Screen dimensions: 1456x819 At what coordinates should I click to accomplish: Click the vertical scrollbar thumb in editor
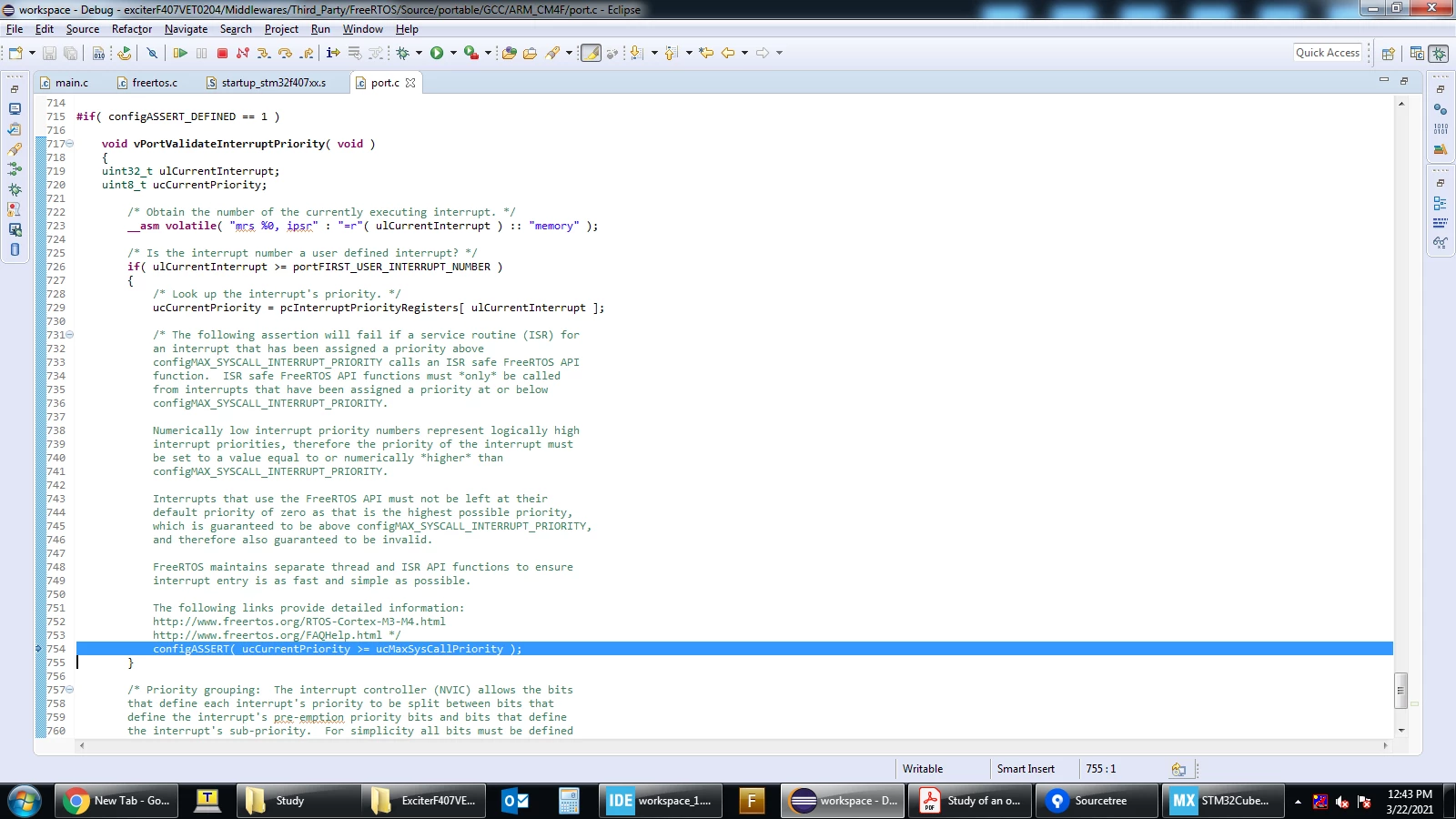1401,690
